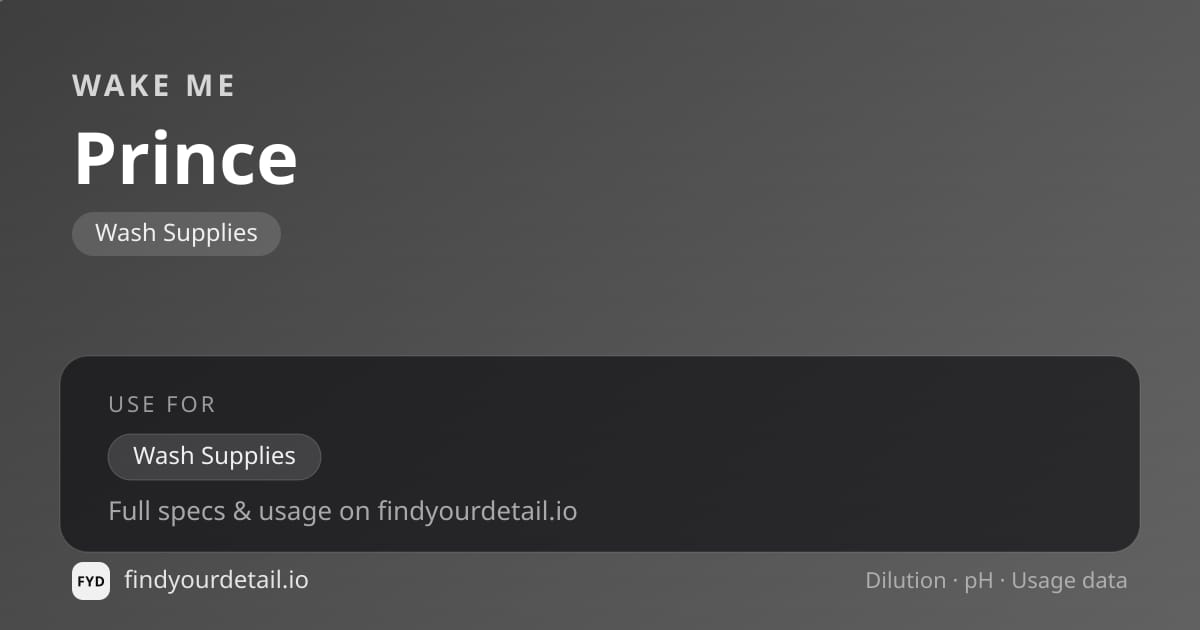Open findyourdetail.io link beside the FYD logo
This screenshot has height=630, width=1200.
(x=216, y=580)
